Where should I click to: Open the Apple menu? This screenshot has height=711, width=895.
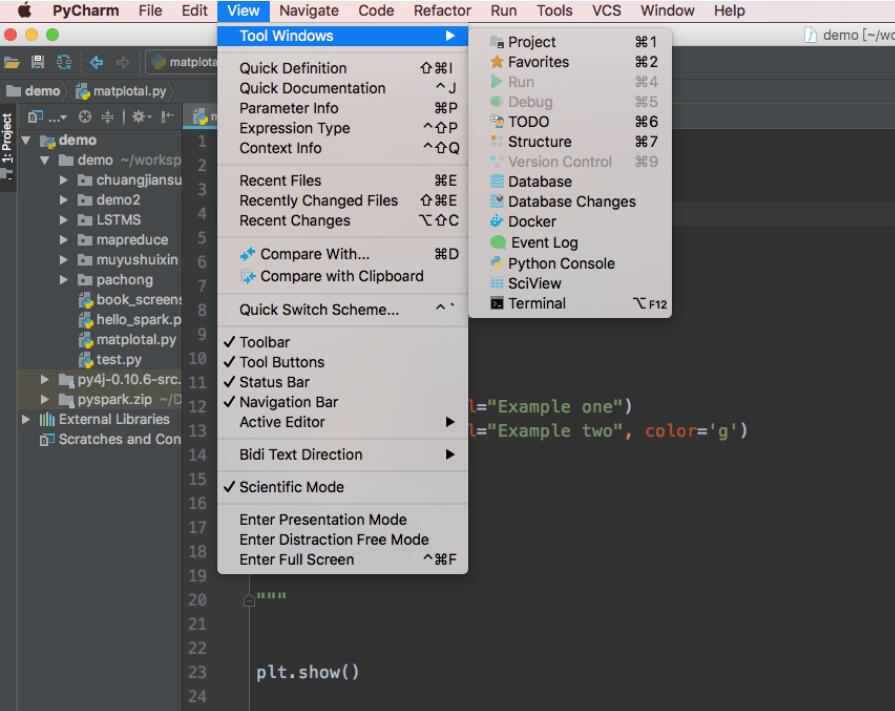pyautogui.click(x=27, y=11)
